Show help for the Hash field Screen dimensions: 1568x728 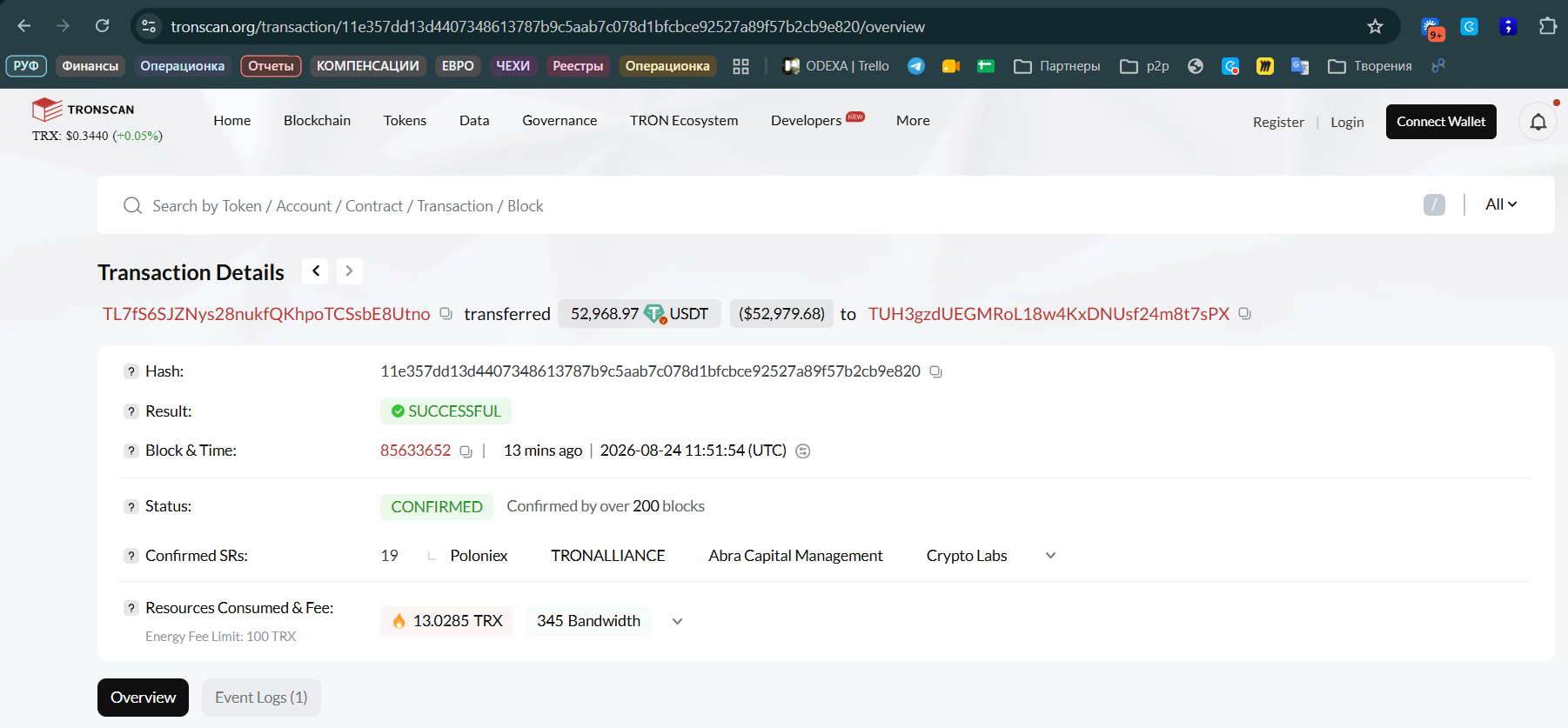(x=131, y=371)
